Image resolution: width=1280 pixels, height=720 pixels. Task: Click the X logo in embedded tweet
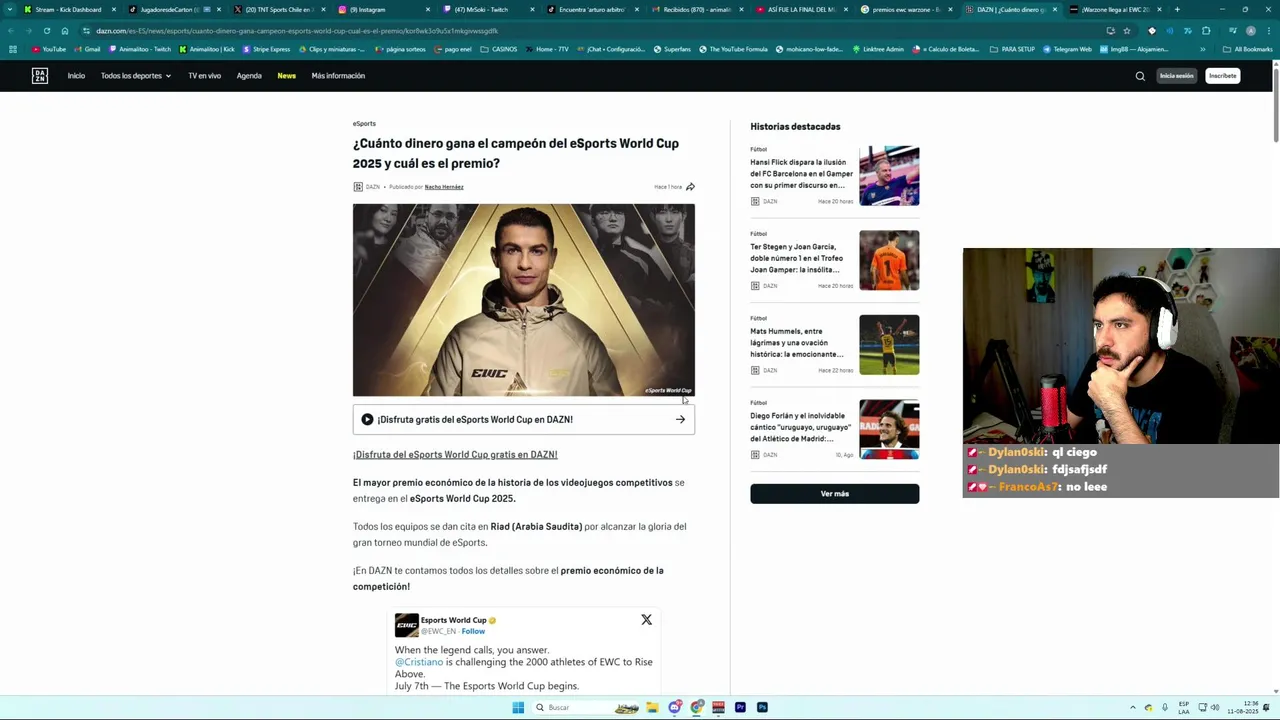646,620
